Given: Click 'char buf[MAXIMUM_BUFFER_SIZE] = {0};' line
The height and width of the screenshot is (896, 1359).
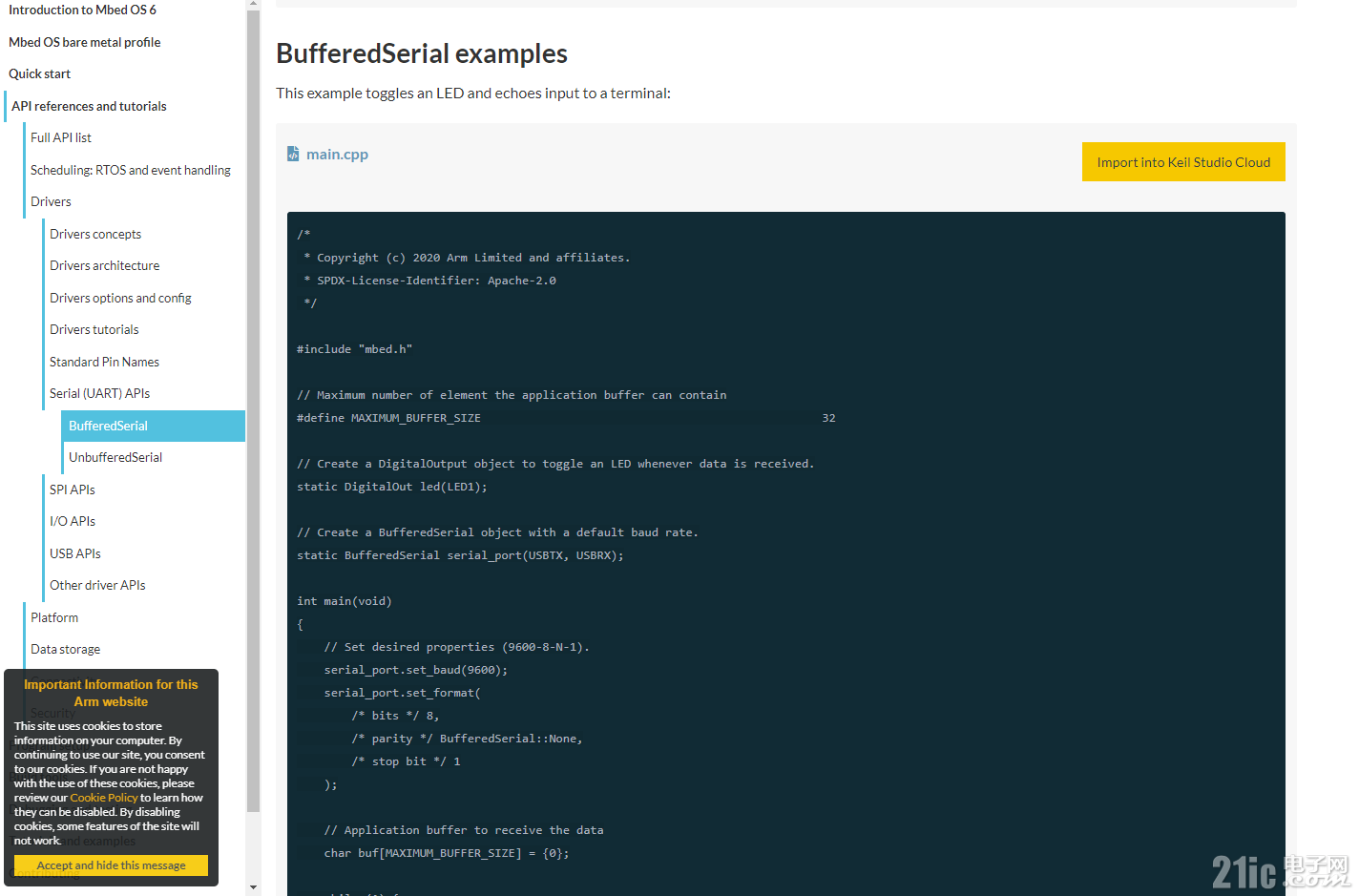Looking at the screenshot, I should pos(447,853).
